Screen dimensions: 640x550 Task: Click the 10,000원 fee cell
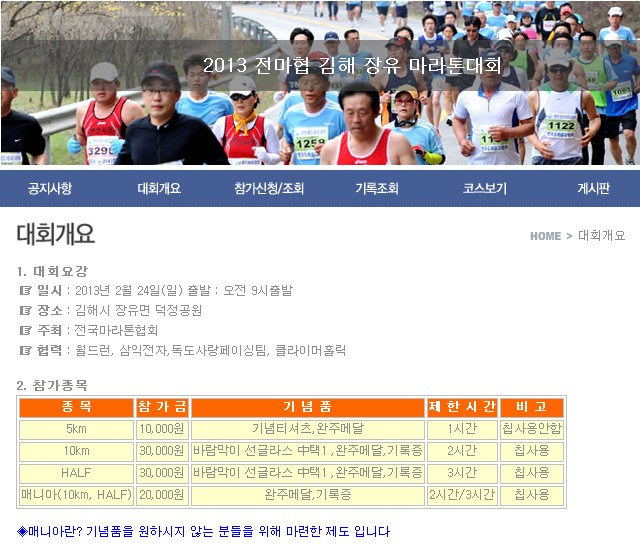[x=162, y=430]
